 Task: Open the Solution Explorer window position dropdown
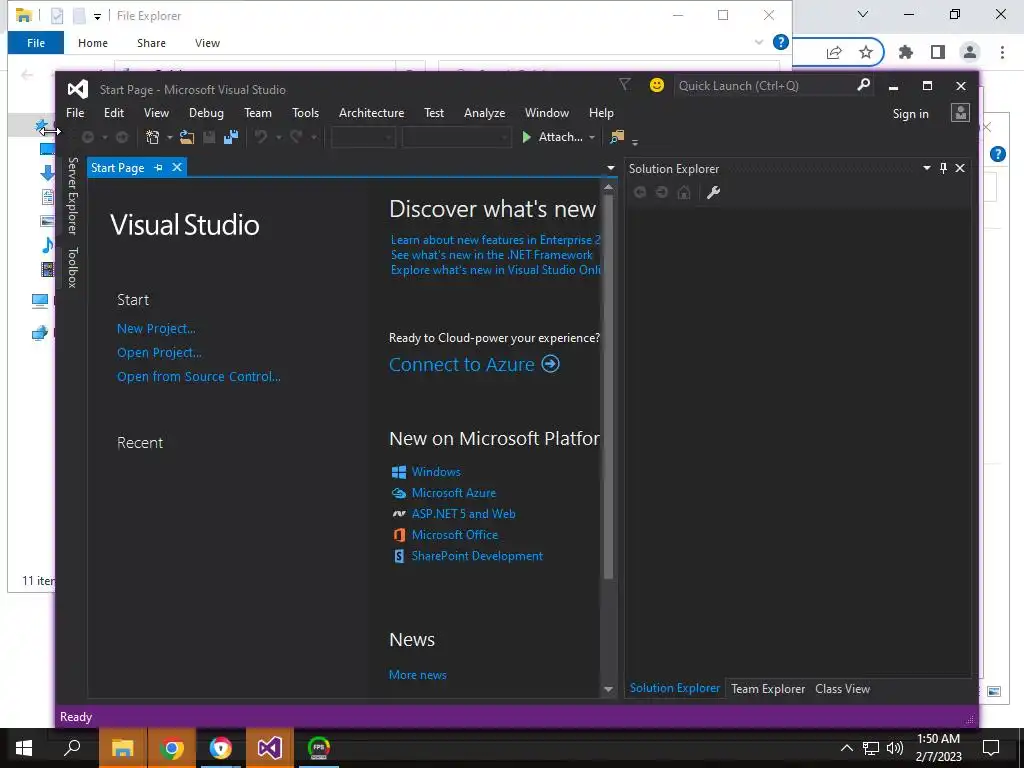point(926,168)
